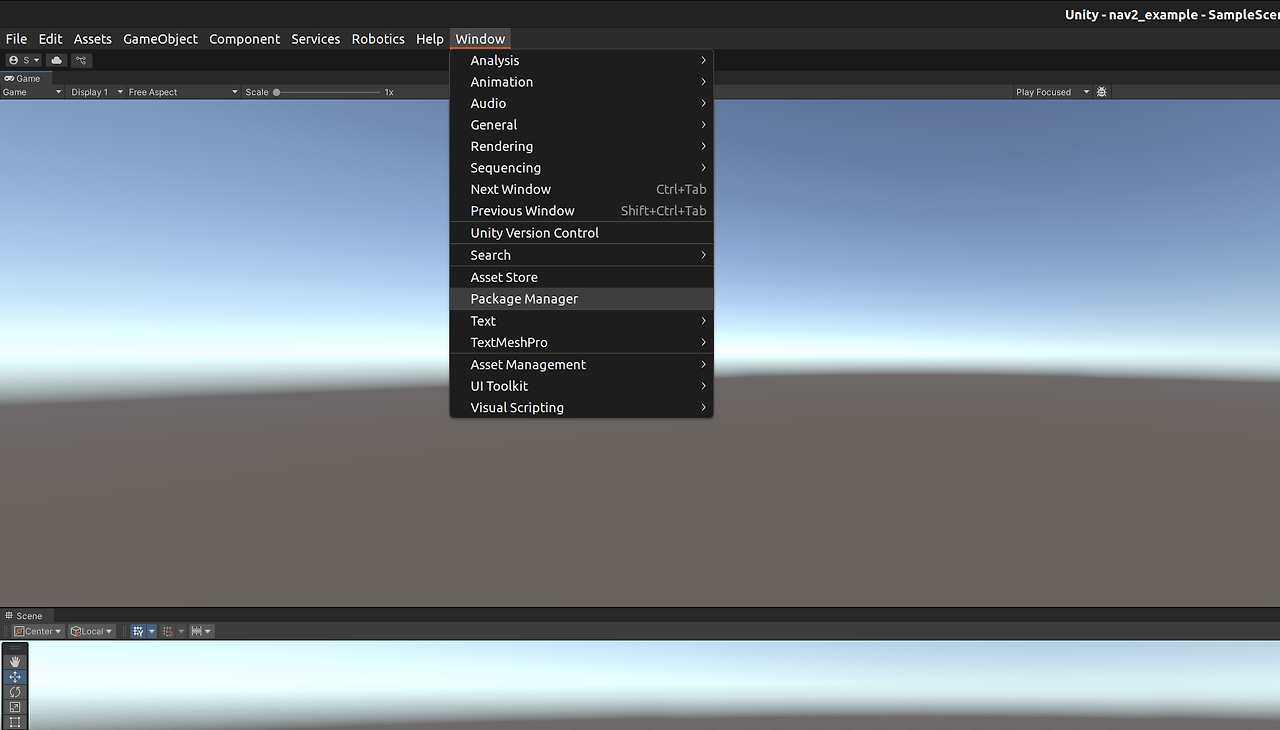
Task: Open the Display 1 dropdown
Action: [x=95, y=91]
